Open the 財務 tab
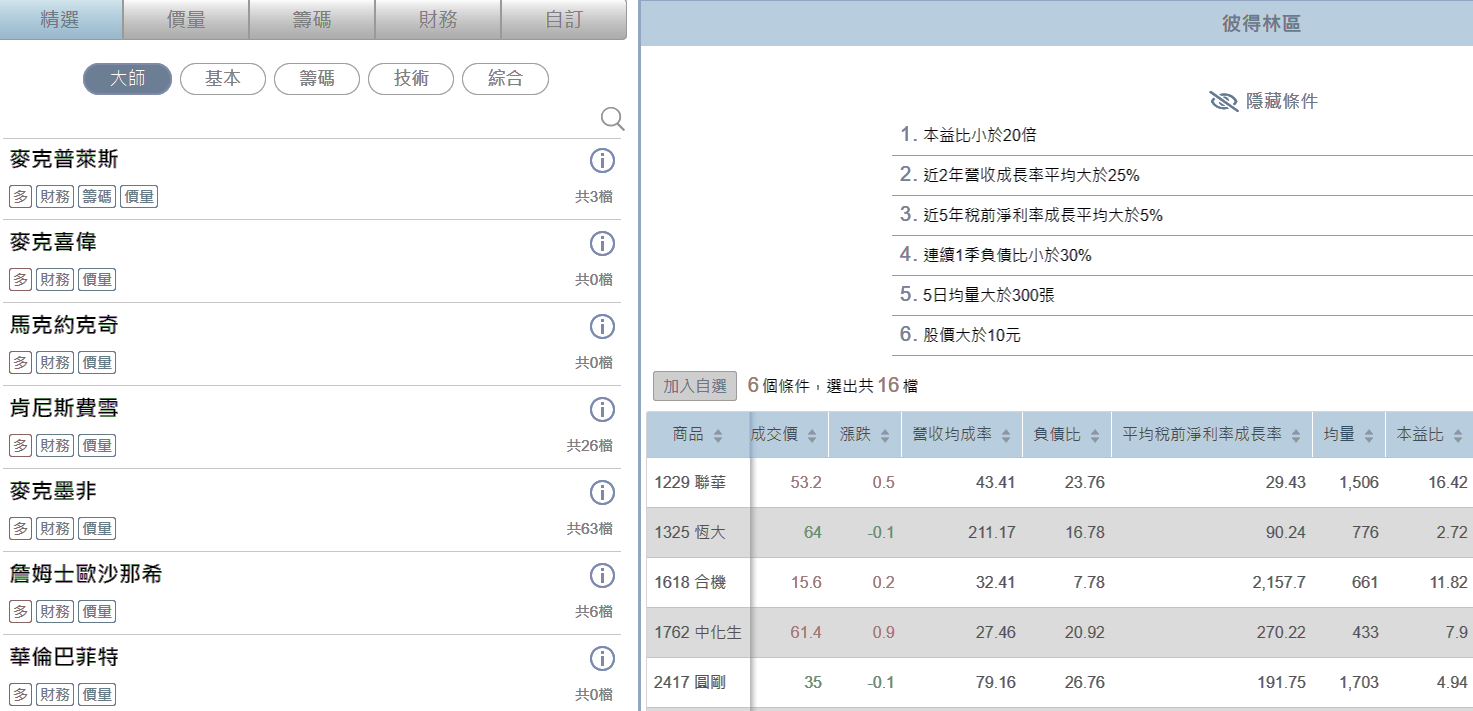The width and height of the screenshot is (1473, 711). tap(437, 20)
